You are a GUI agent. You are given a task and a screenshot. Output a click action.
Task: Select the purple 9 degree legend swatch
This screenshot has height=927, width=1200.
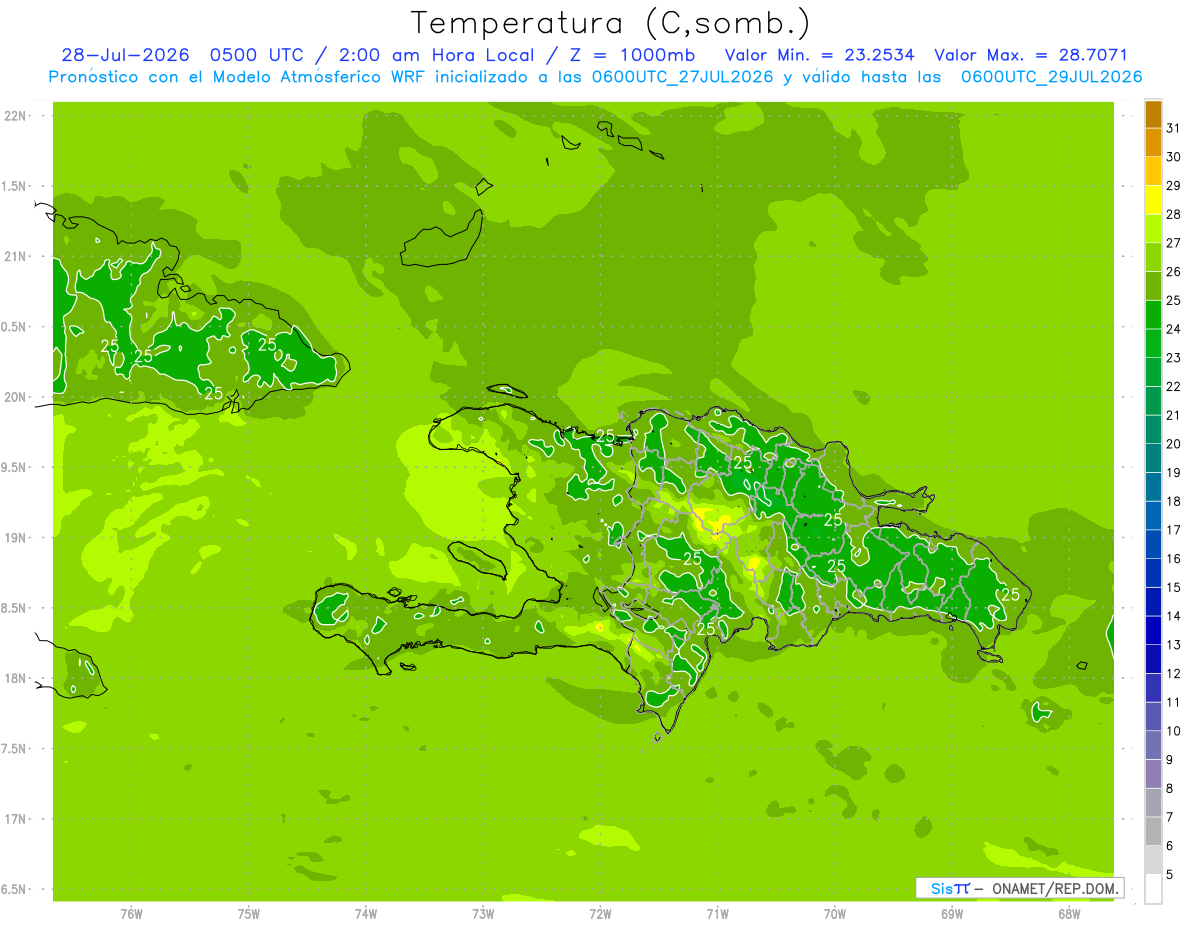(x=1153, y=746)
